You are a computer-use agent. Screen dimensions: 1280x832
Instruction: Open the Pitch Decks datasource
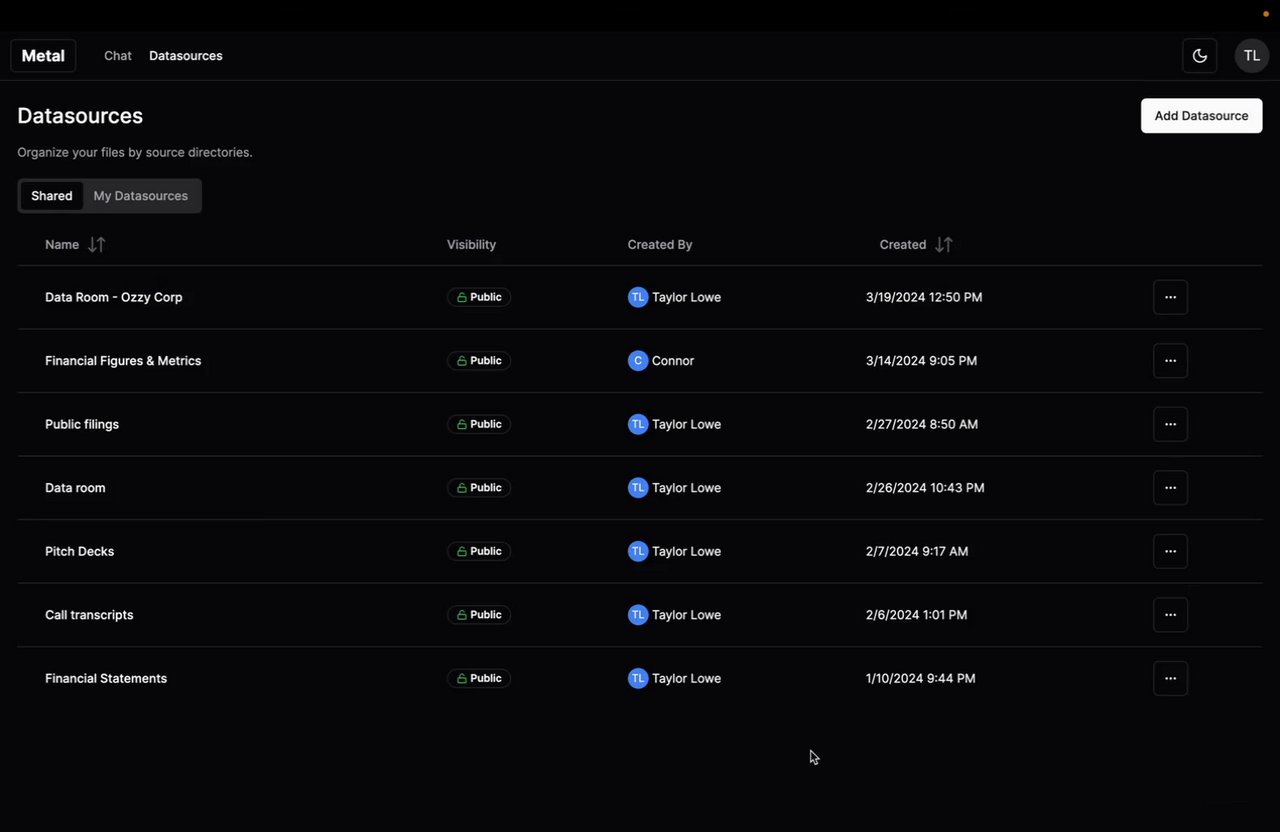point(80,551)
